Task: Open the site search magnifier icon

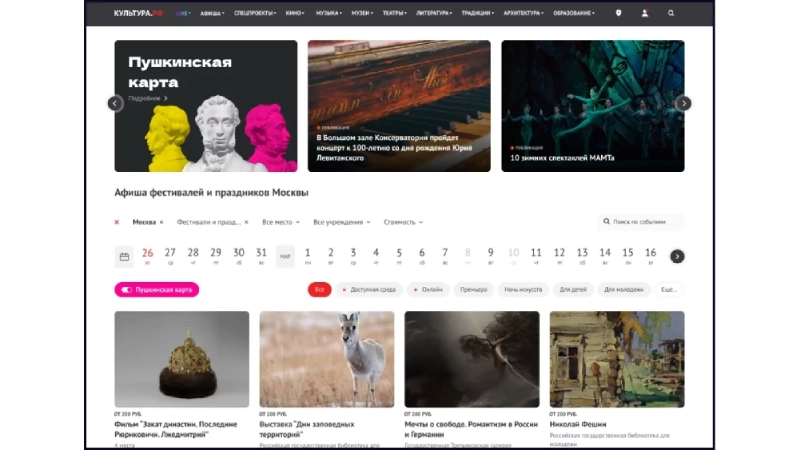Action: pyautogui.click(x=671, y=13)
